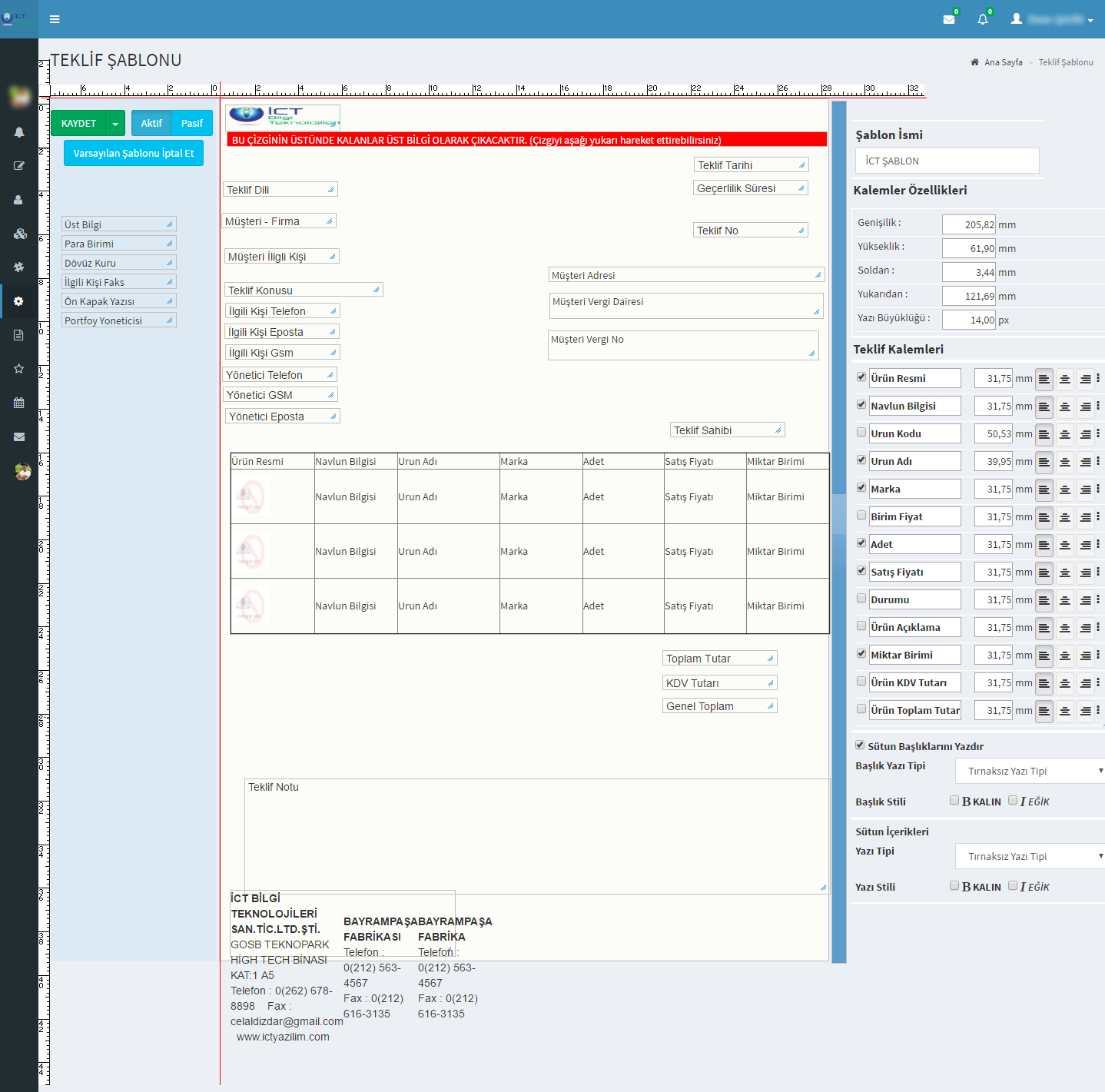Click the Şablon İsmi text field

coord(947,161)
